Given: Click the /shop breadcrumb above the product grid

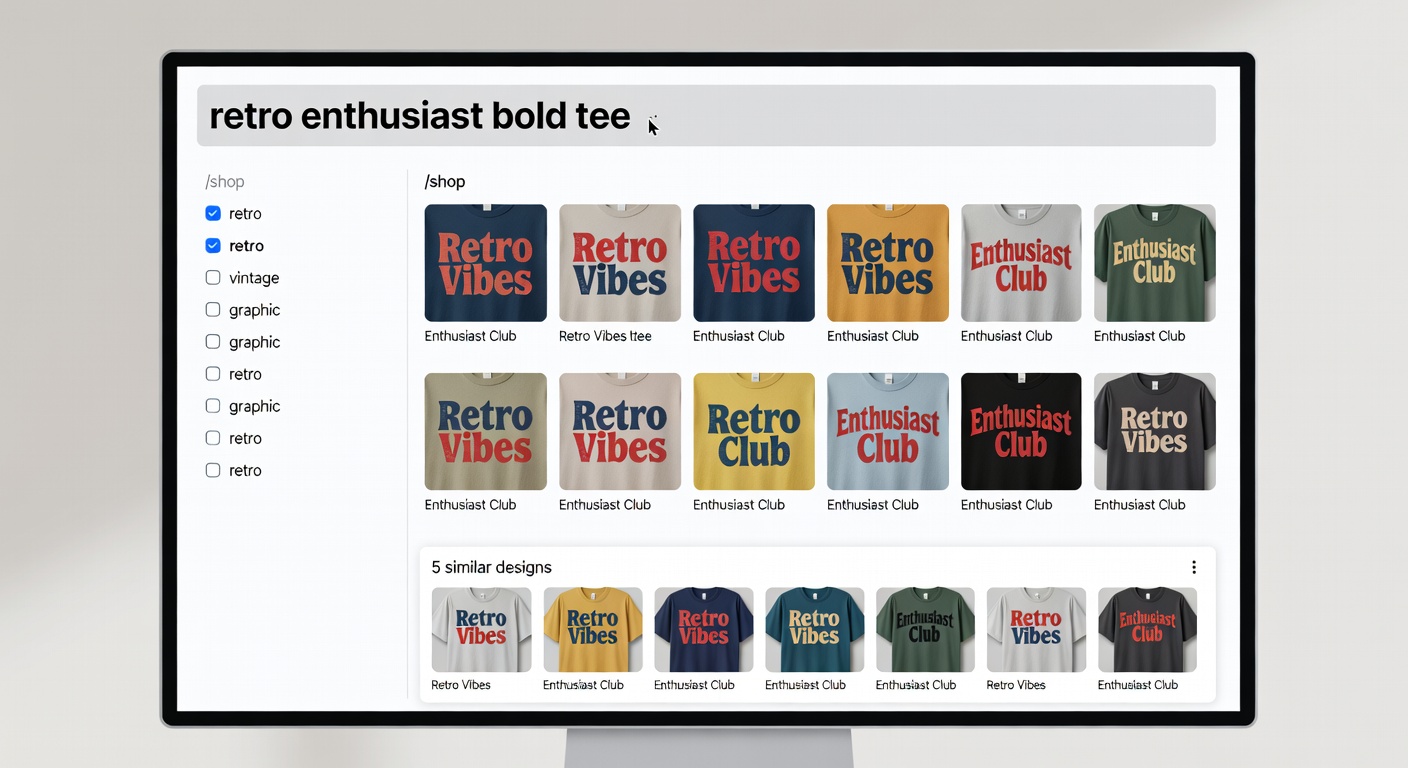Looking at the screenshot, I should pos(445,182).
